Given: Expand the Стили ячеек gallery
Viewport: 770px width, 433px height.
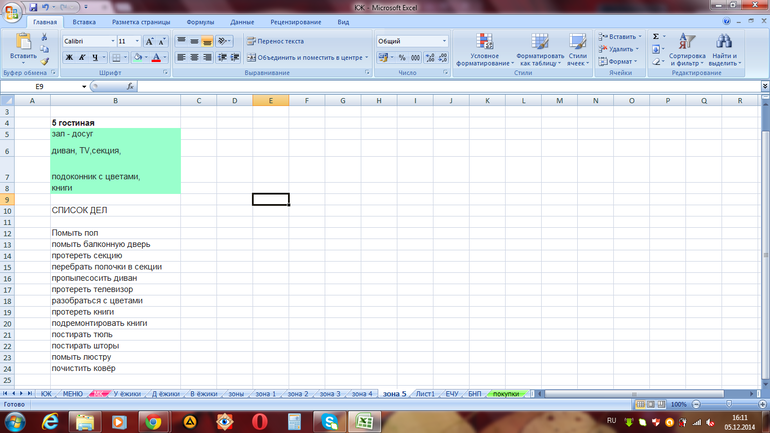Looking at the screenshot, I should (x=578, y=50).
